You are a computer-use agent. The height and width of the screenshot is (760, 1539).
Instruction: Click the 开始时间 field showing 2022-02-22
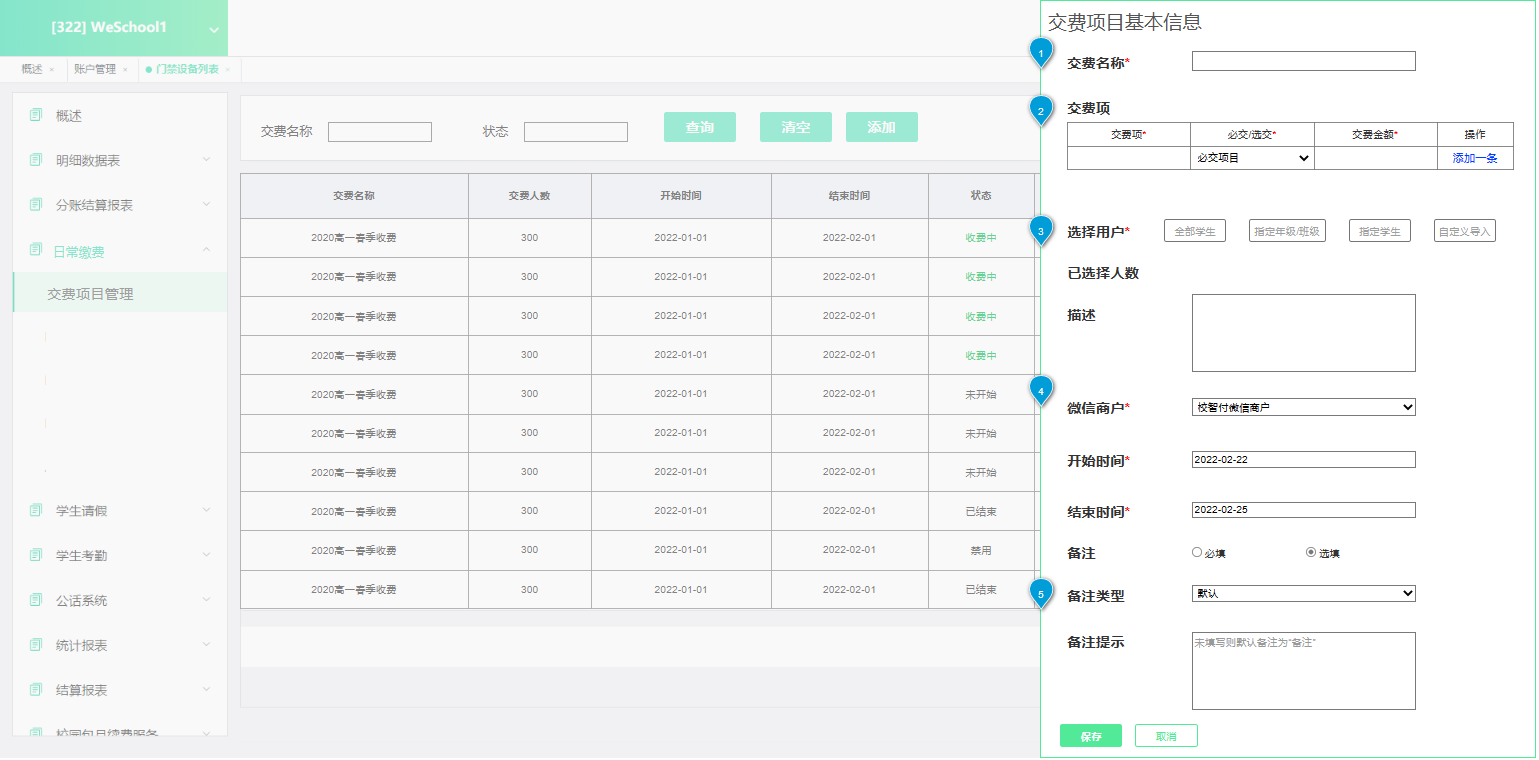[x=1304, y=459]
